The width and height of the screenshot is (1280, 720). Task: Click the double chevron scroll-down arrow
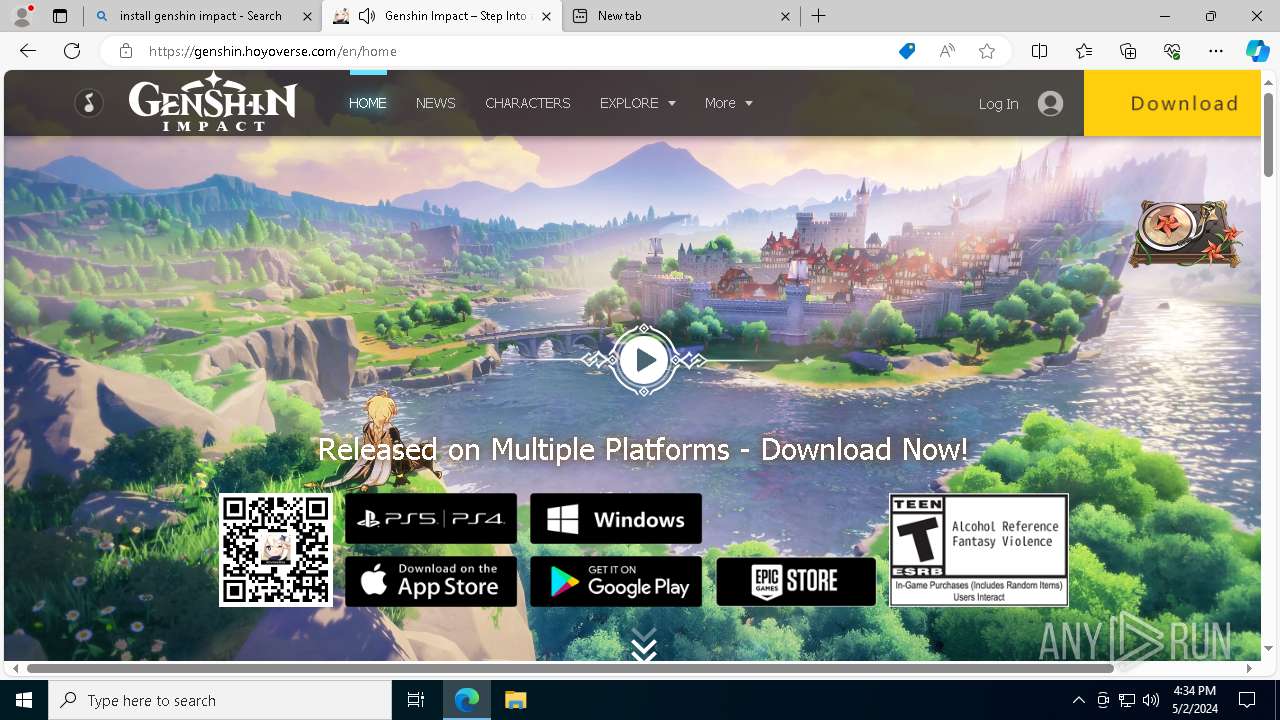[x=644, y=645]
